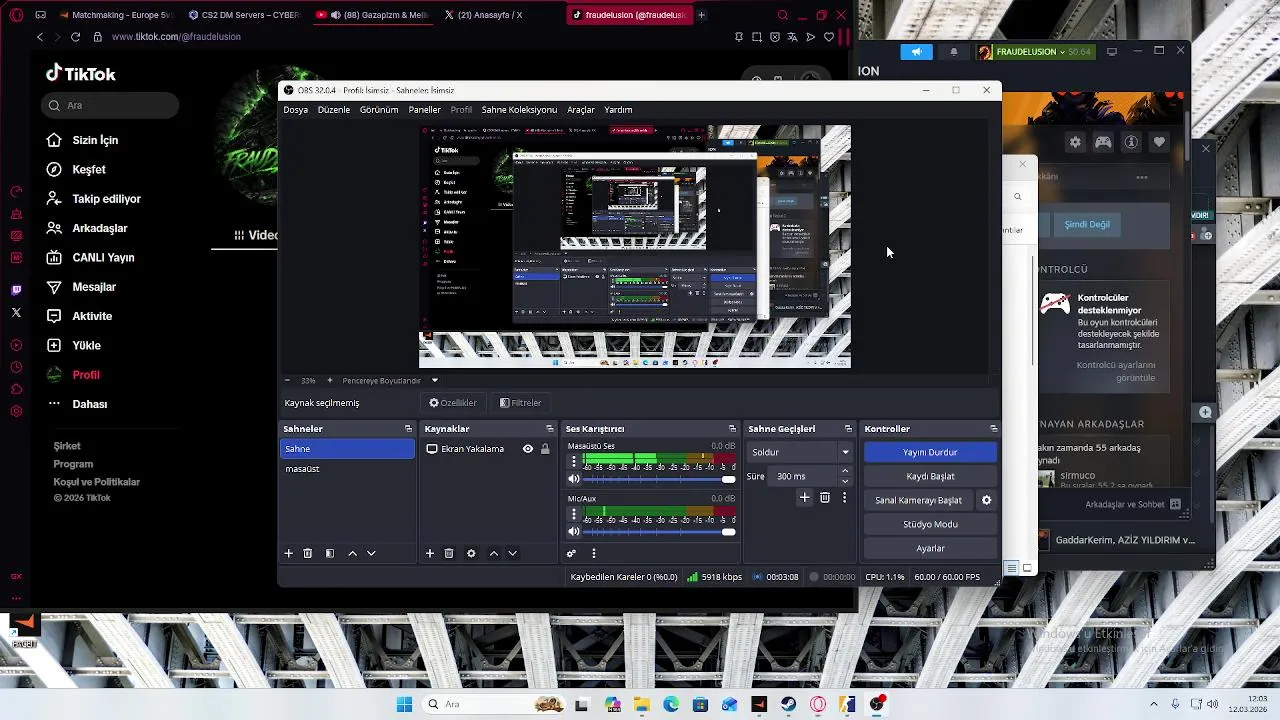Adjust Mic/Aux volume slider
Viewport: 1280px width, 720px height.
pyautogui.click(x=660, y=531)
